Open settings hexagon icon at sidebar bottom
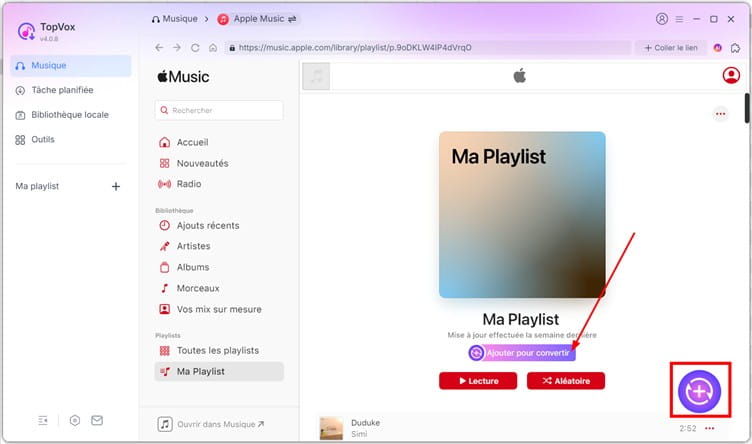Screen dimensions: 752x444 (75, 421)
